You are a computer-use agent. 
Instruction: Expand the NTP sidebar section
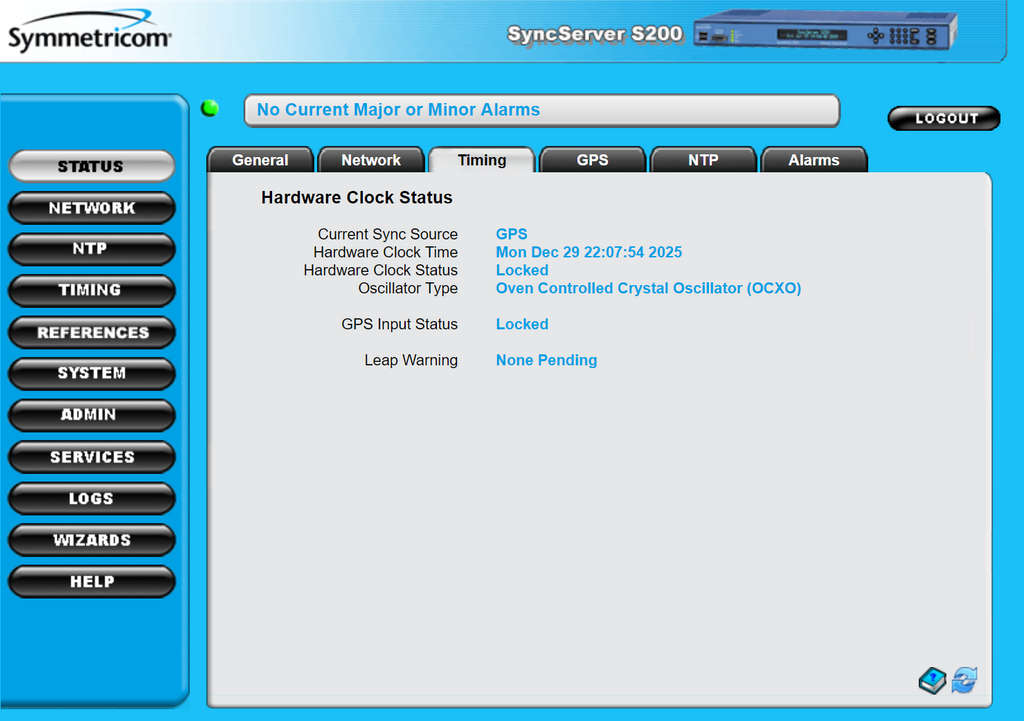(x=92, y=249)
